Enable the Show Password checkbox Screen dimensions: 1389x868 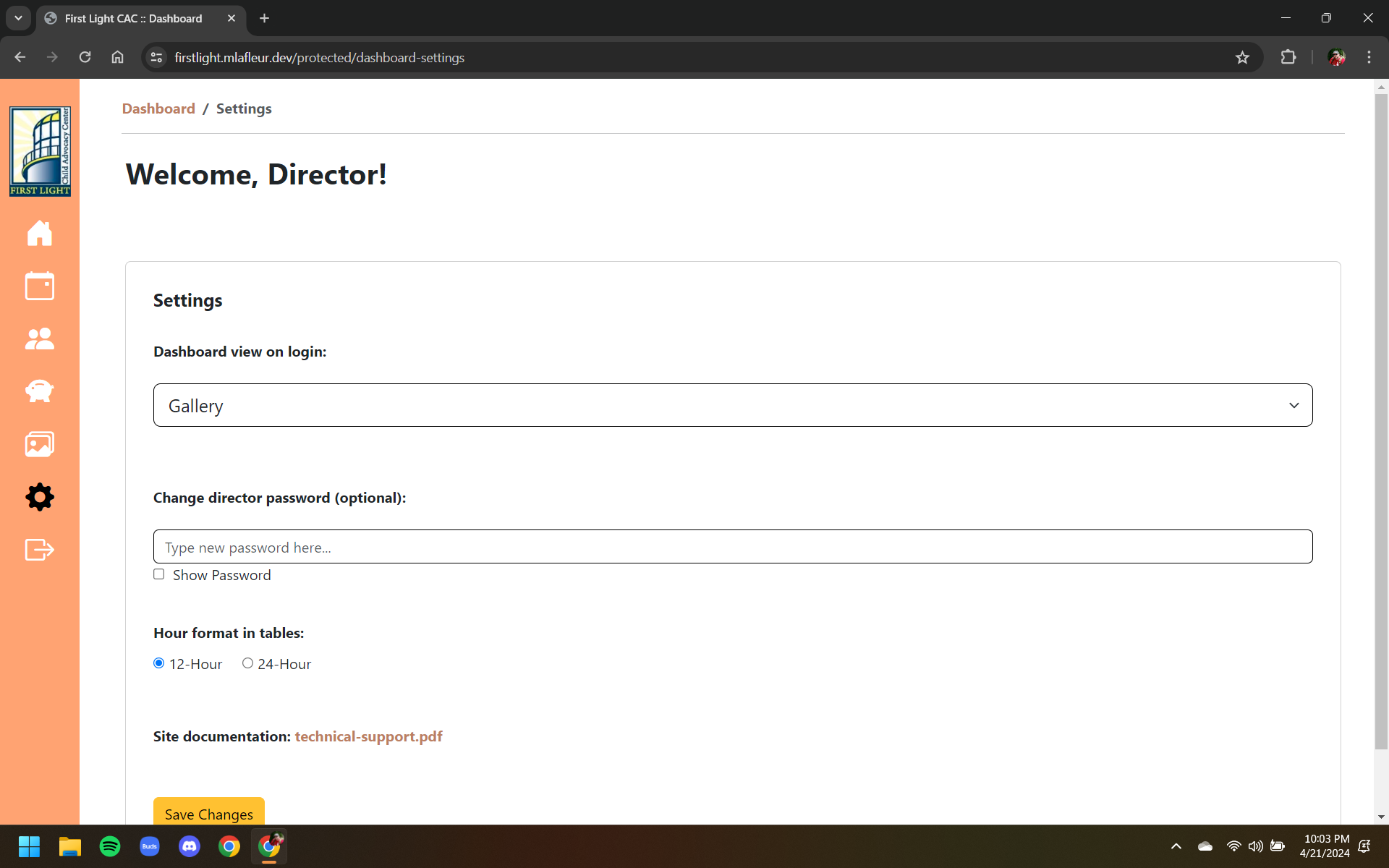click(x=159, y=574)
